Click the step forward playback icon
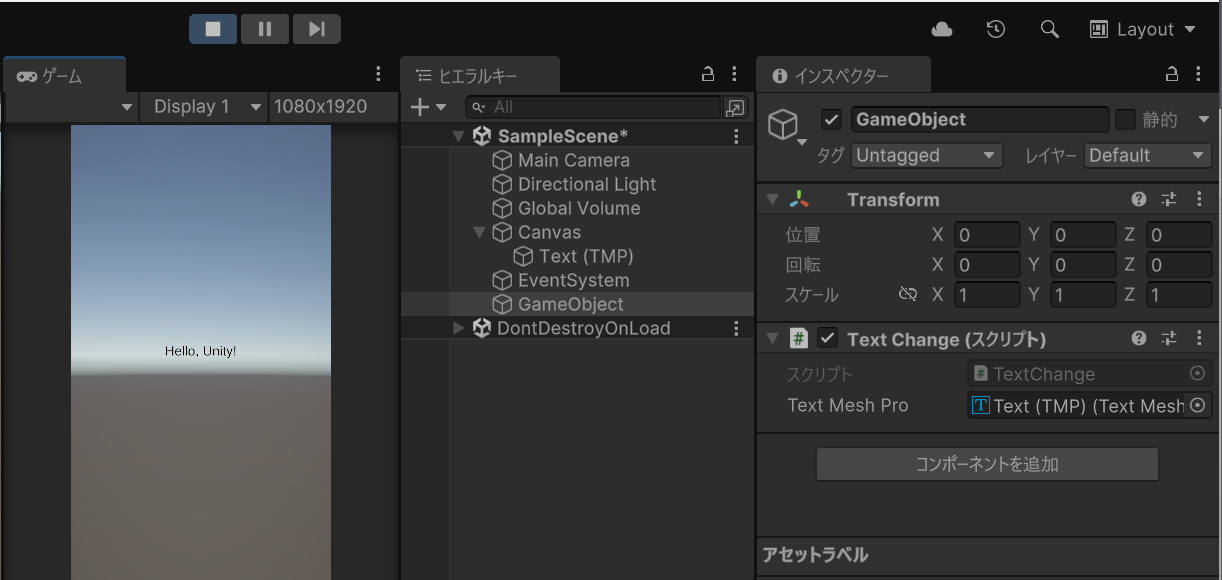The image size is (1222, 580). (x=317, y=28)
